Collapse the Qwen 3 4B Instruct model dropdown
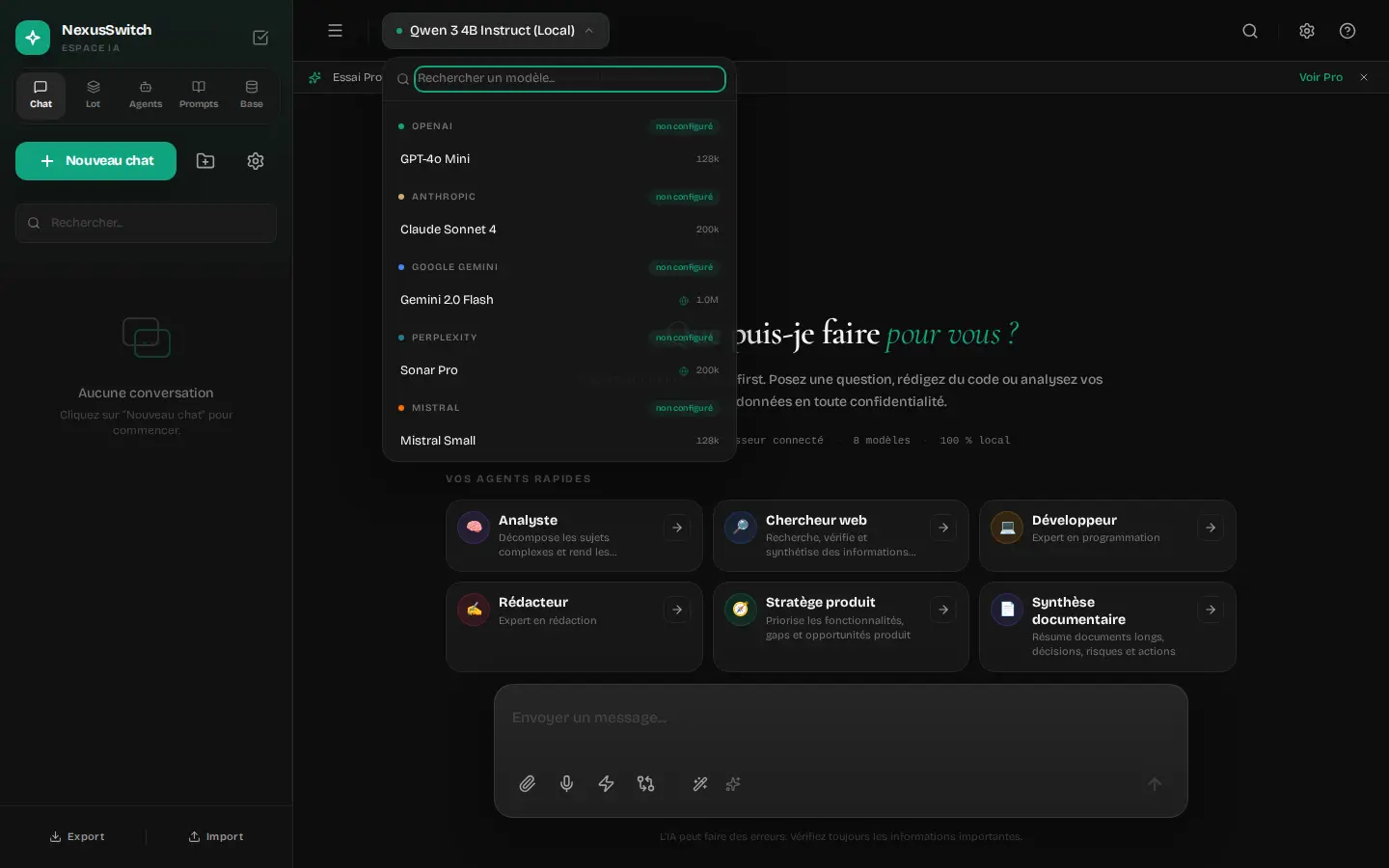 tap(495, 31)
